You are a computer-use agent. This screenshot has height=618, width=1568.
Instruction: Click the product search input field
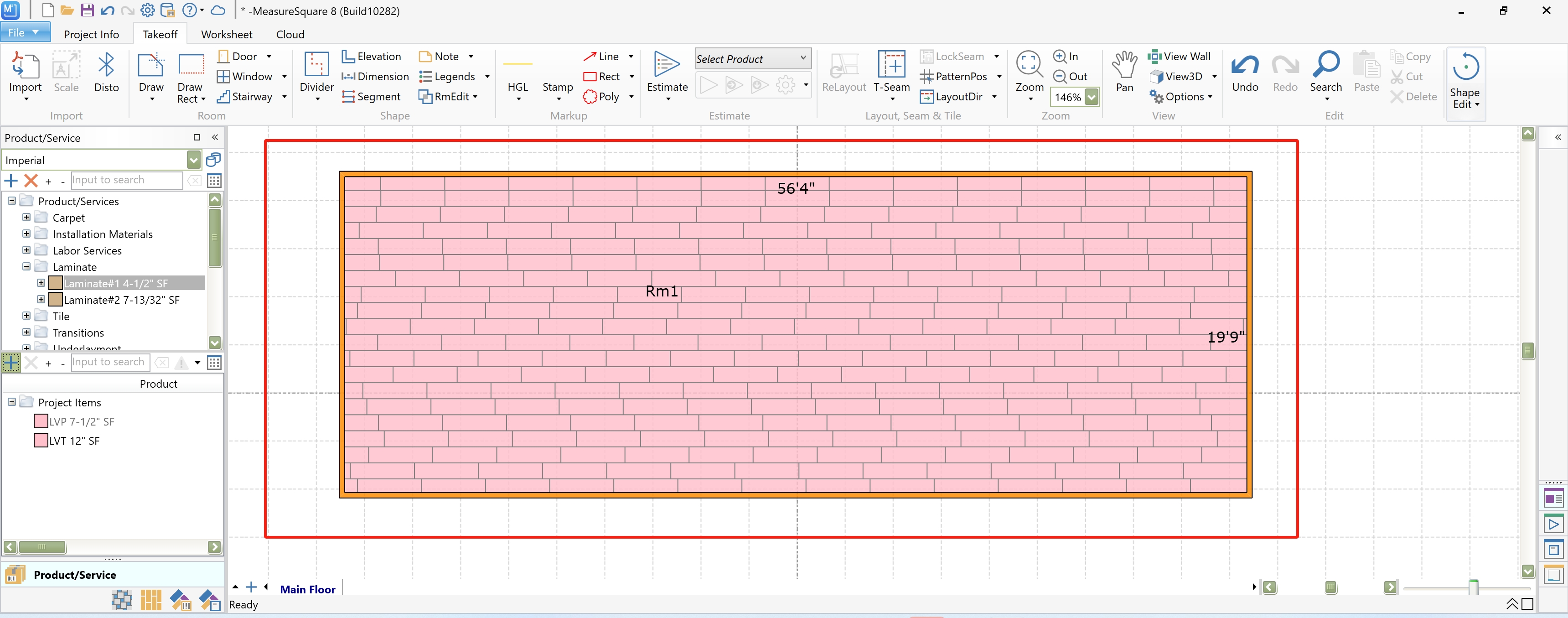click(x=127, y=180)
